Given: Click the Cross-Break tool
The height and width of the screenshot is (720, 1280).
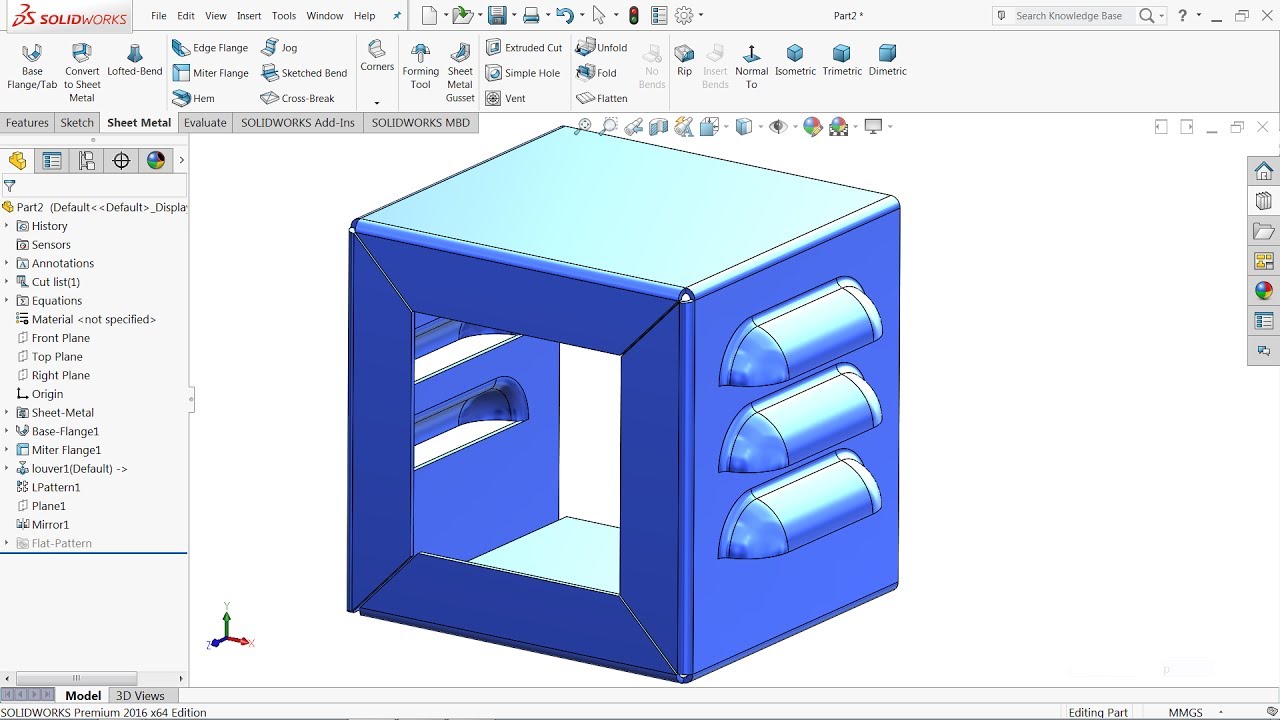Looking at the screenshot, I should [297, 98].
